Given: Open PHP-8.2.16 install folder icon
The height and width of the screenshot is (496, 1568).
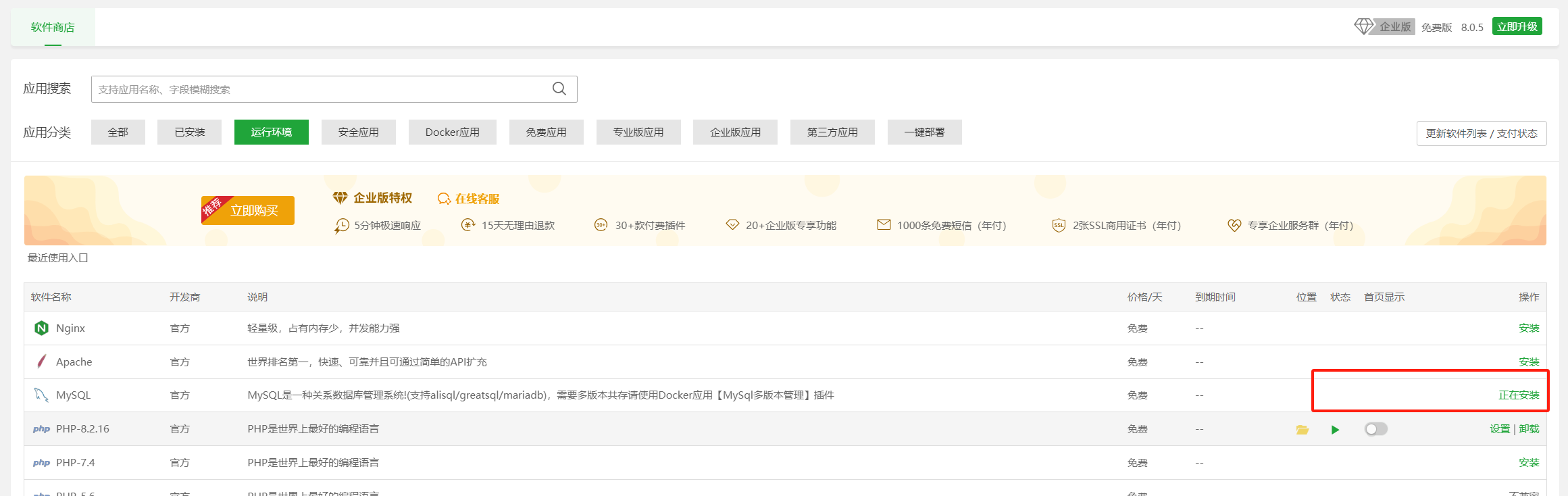Looking at the screenshot, I should pos(1303,430).
